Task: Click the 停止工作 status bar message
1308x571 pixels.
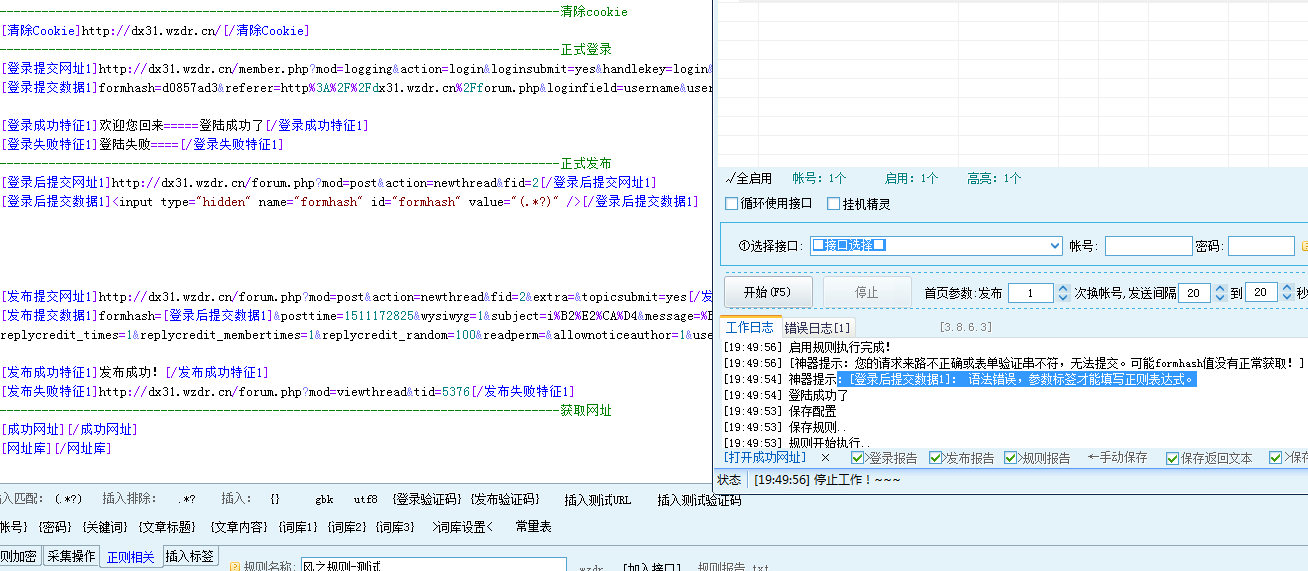Action: 827,480
